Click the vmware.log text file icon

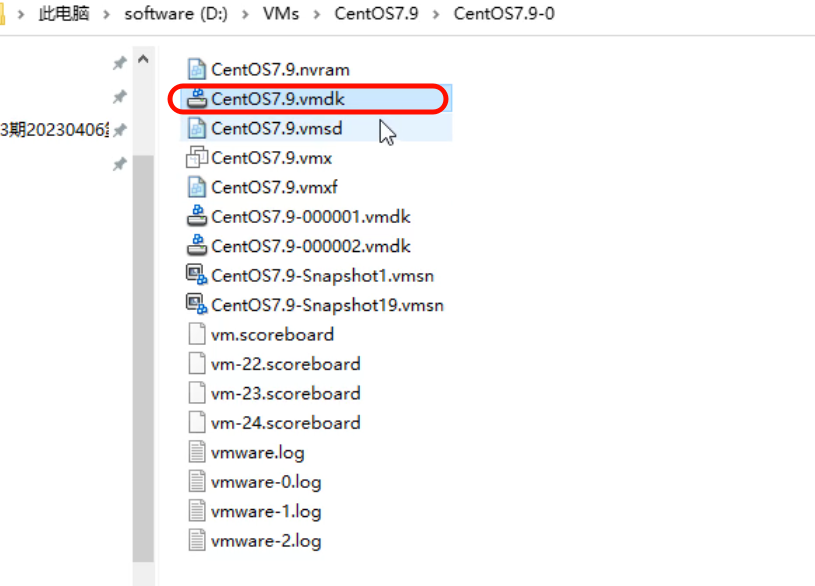tap(197, 452)
